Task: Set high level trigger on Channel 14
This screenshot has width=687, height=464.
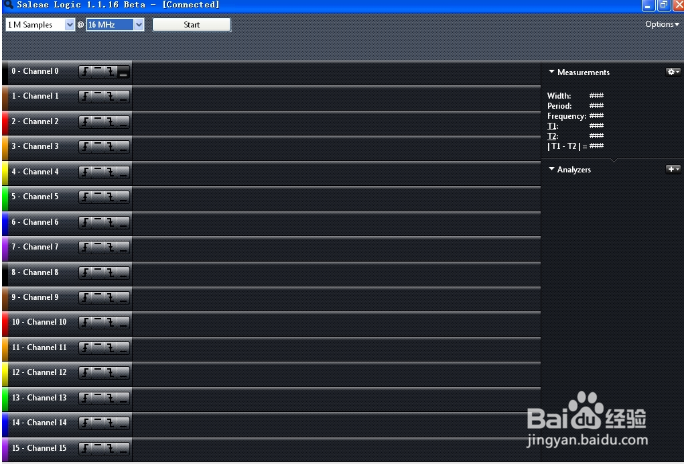Action: click(98, 423)
